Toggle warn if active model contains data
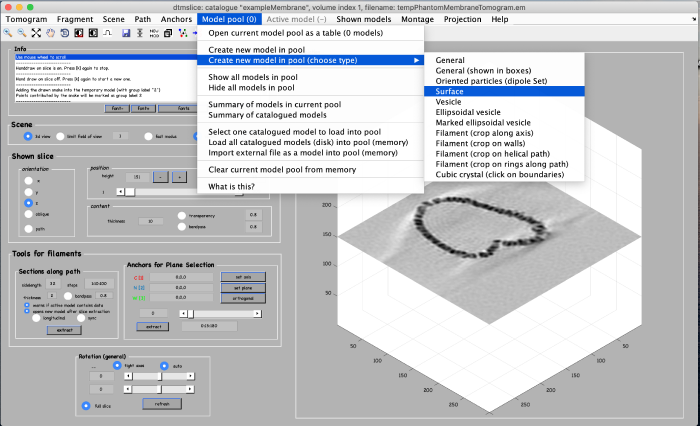This screenshot has height=426, width=700. 27,305
